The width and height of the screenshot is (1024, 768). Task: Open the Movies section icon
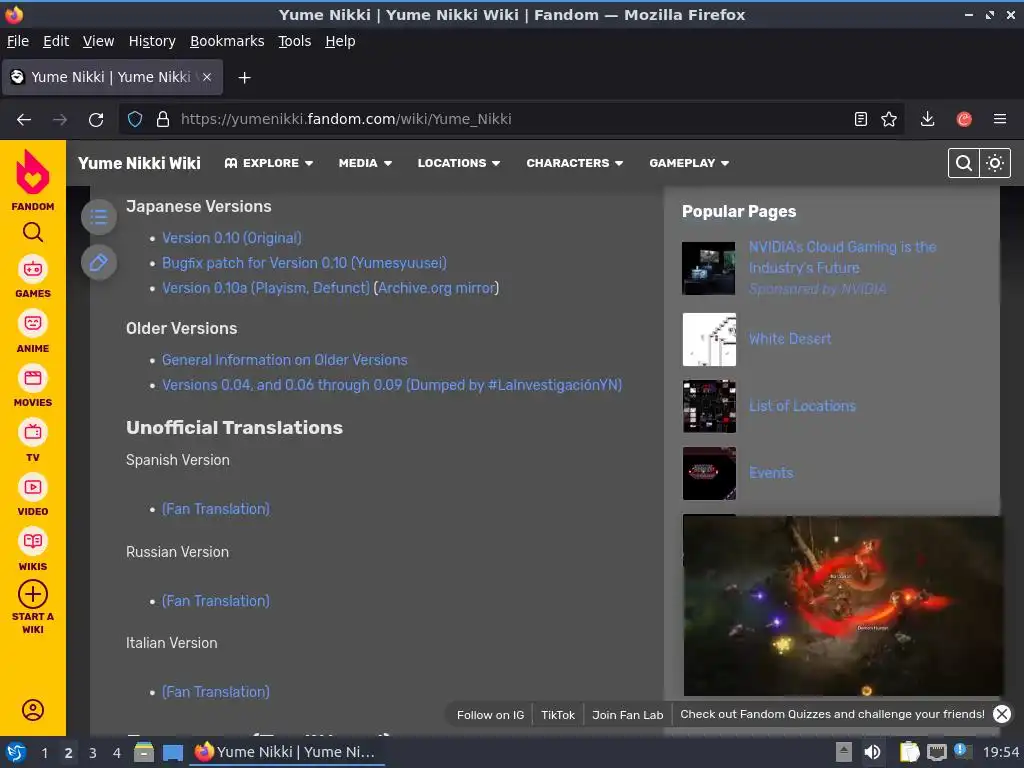click(x=33, y=378)
